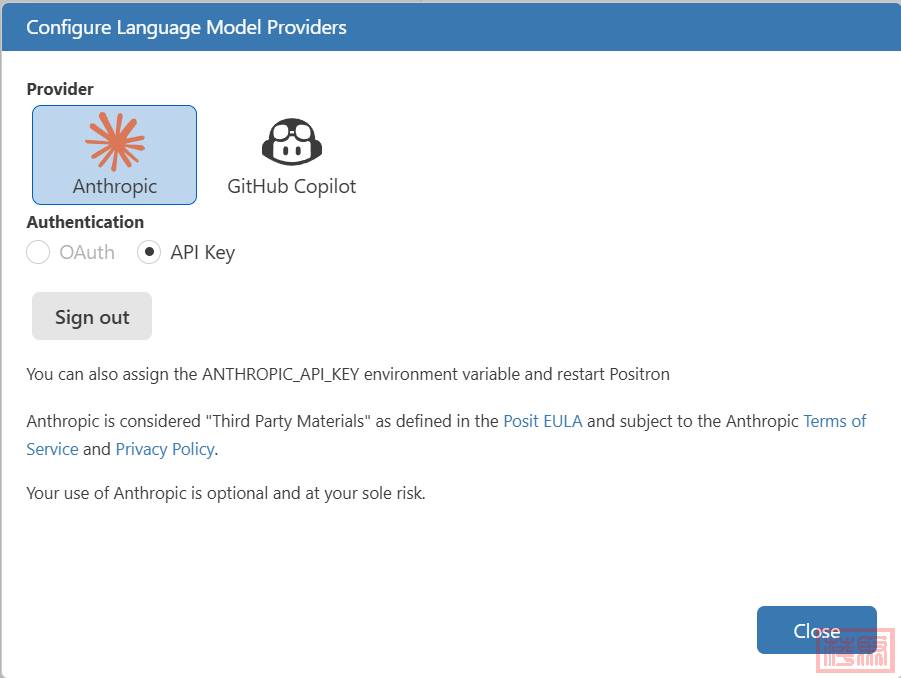The height and width of the screenshot is (678, 901).
Task: Open the Privacy Policy link
Action: click(165, 449)
